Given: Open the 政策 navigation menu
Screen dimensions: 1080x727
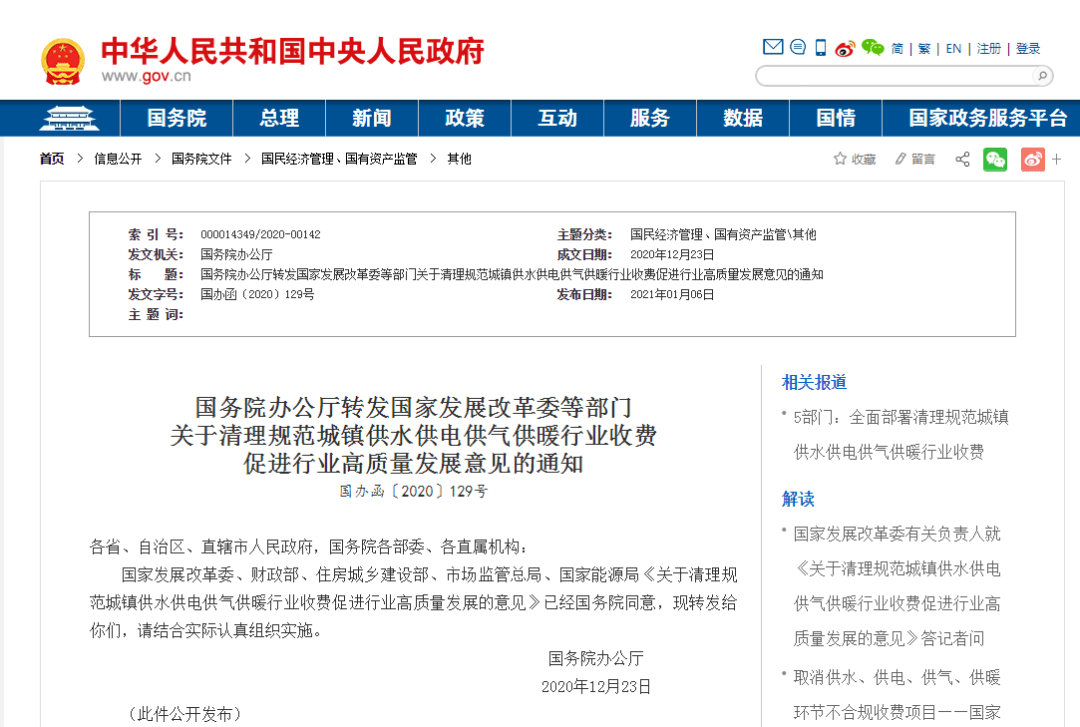Looking at the screenshot, I should pos(464,118).
